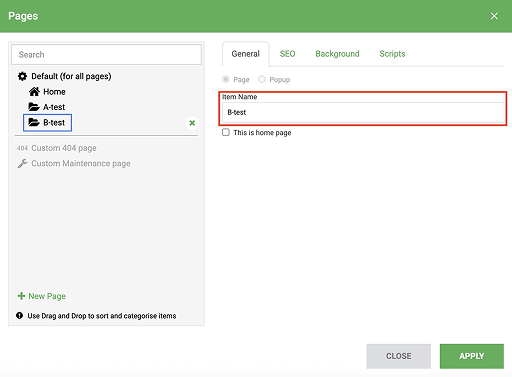
Task: Click the Apply button
Action: coord(472,356)
